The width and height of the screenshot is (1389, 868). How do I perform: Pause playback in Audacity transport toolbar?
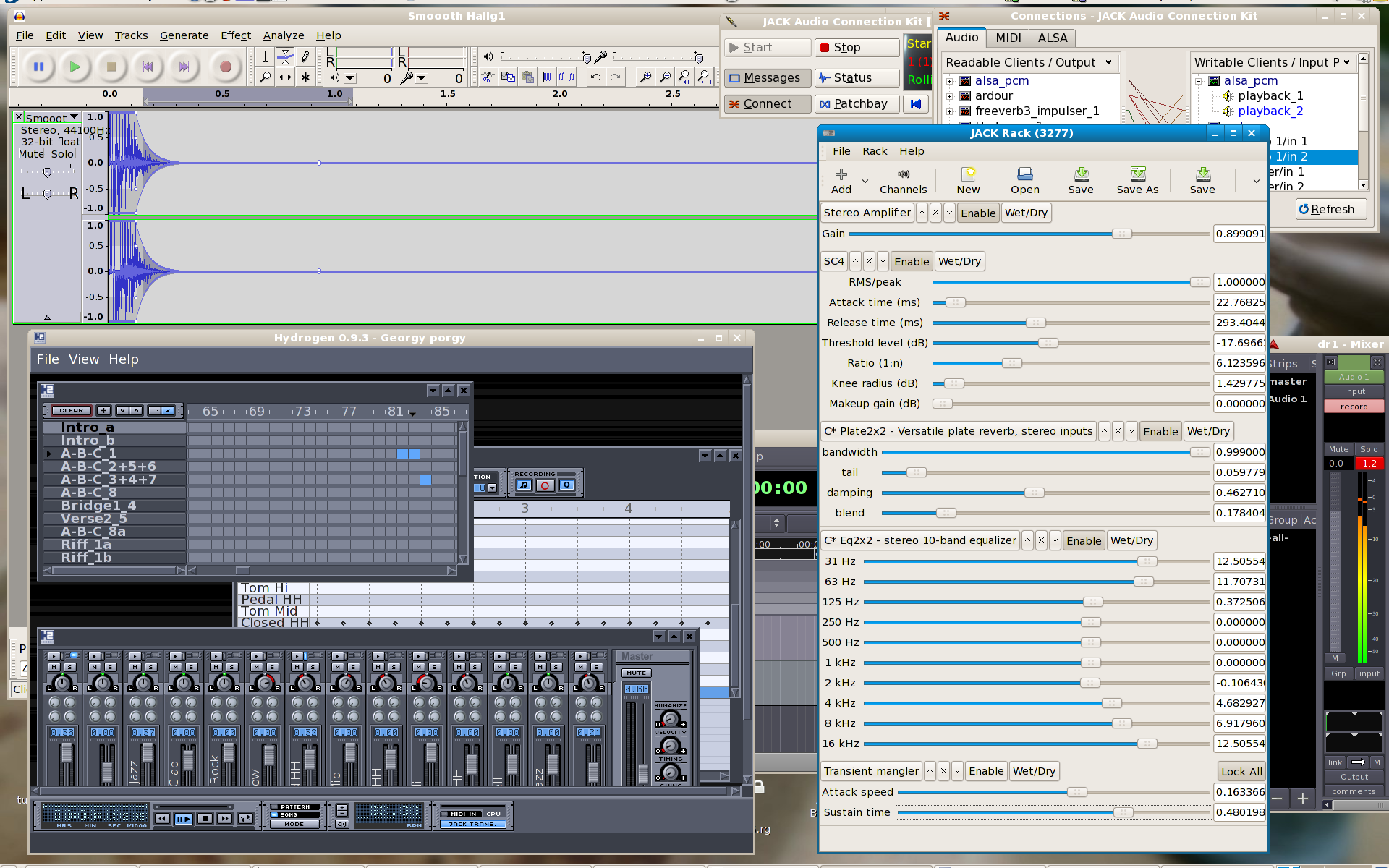(x=39, y=67)
